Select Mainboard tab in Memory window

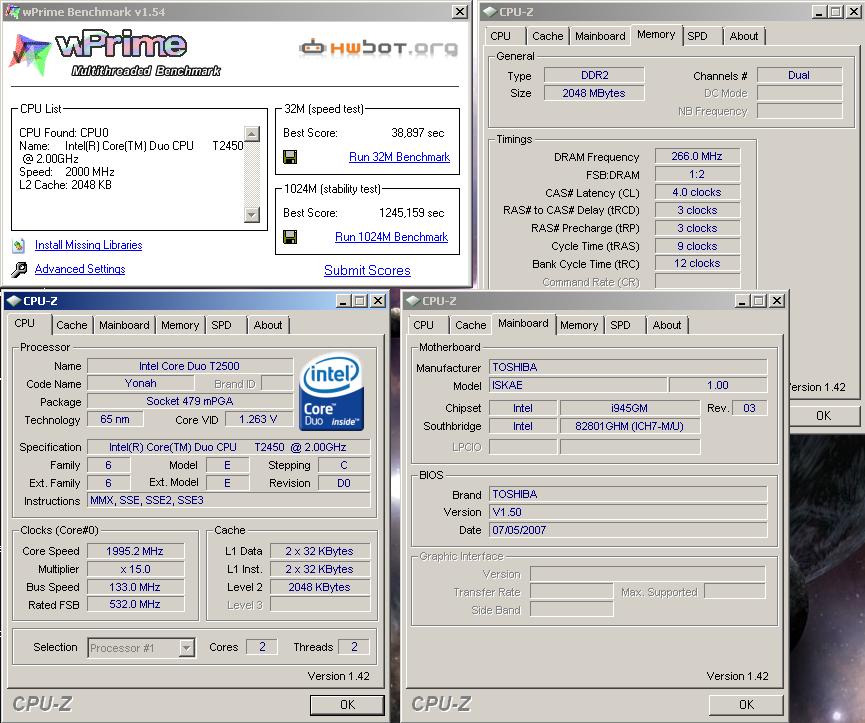tap(600, 36)
